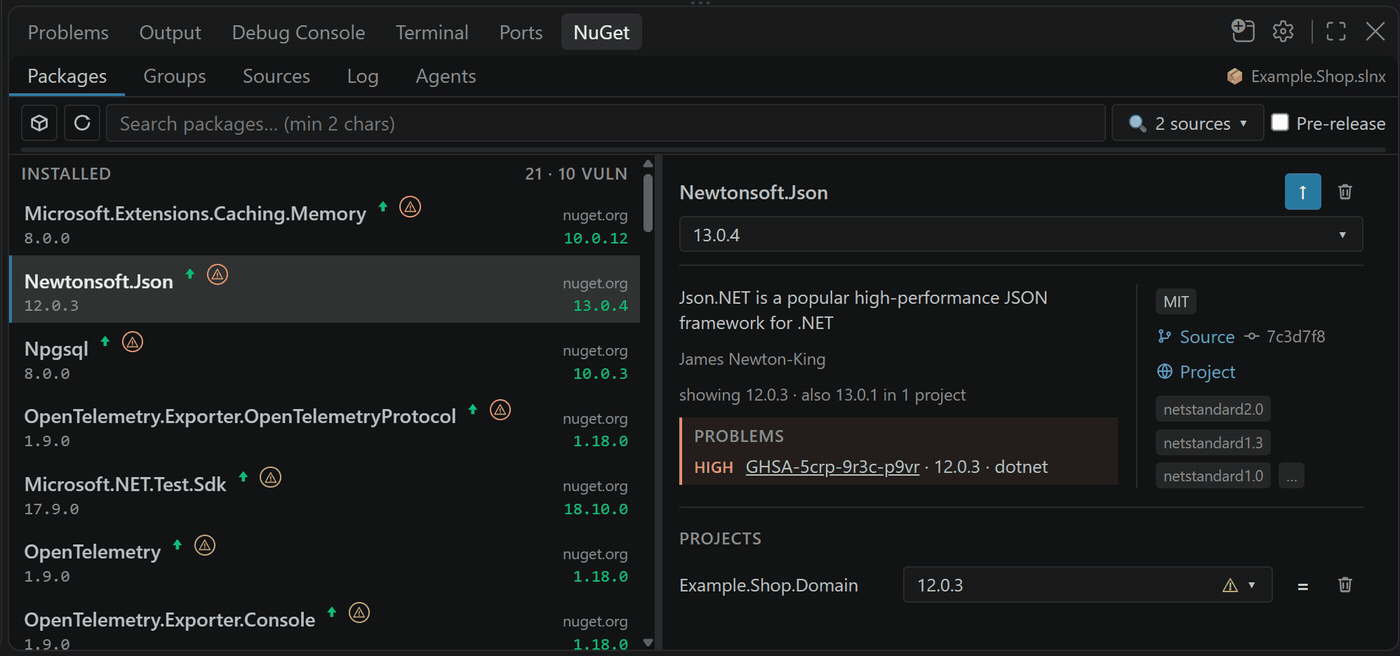Click vulnerability warning icon on Newtonsoft.Json row

(217, 274)
